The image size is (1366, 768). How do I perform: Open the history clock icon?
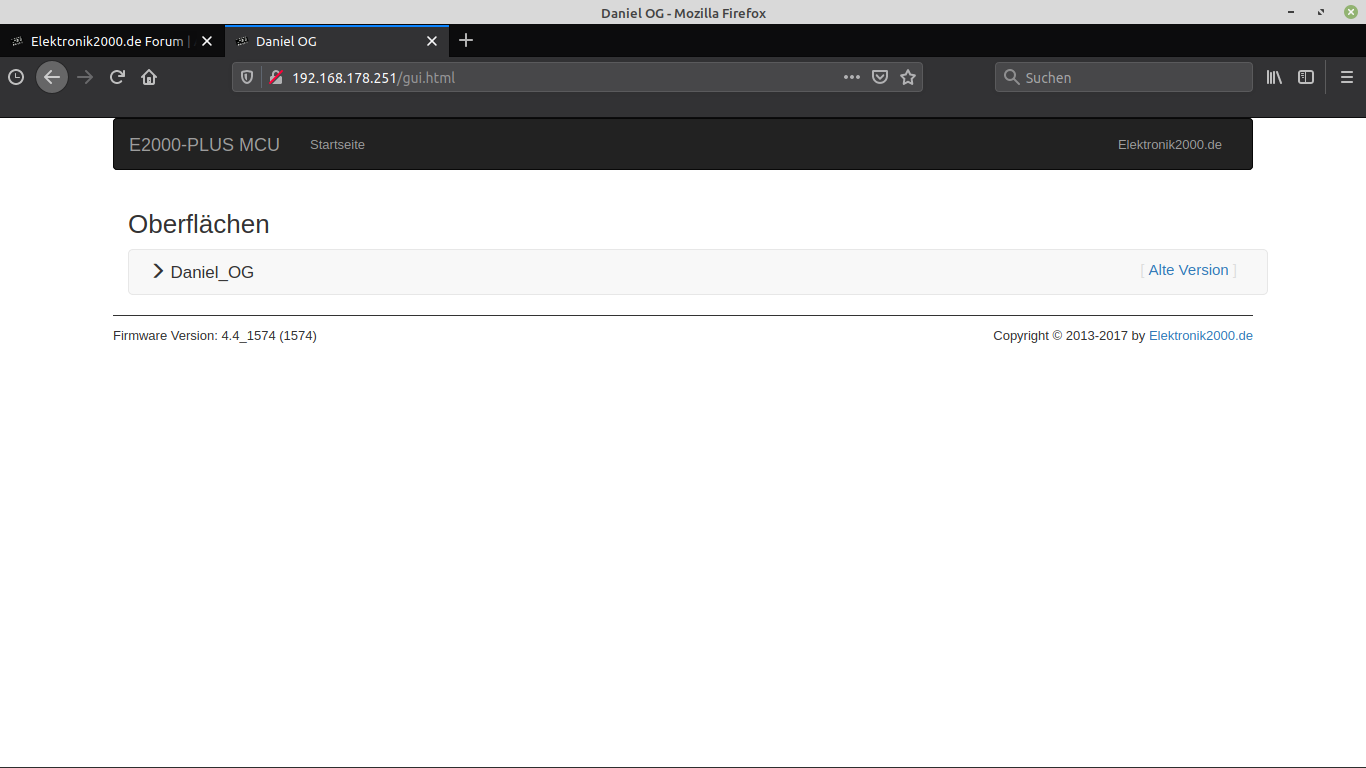16,77
